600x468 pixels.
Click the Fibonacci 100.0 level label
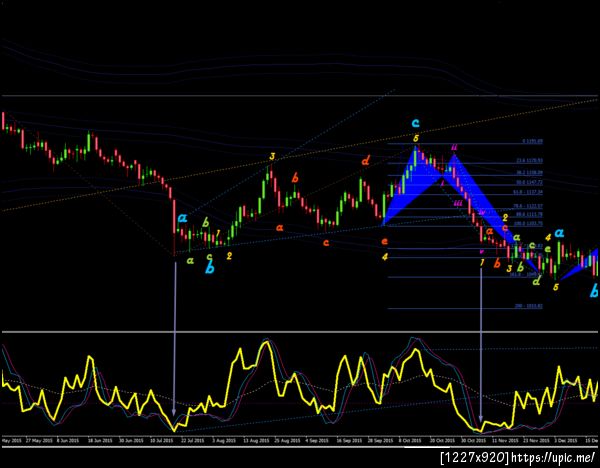[x=529, y=223]
